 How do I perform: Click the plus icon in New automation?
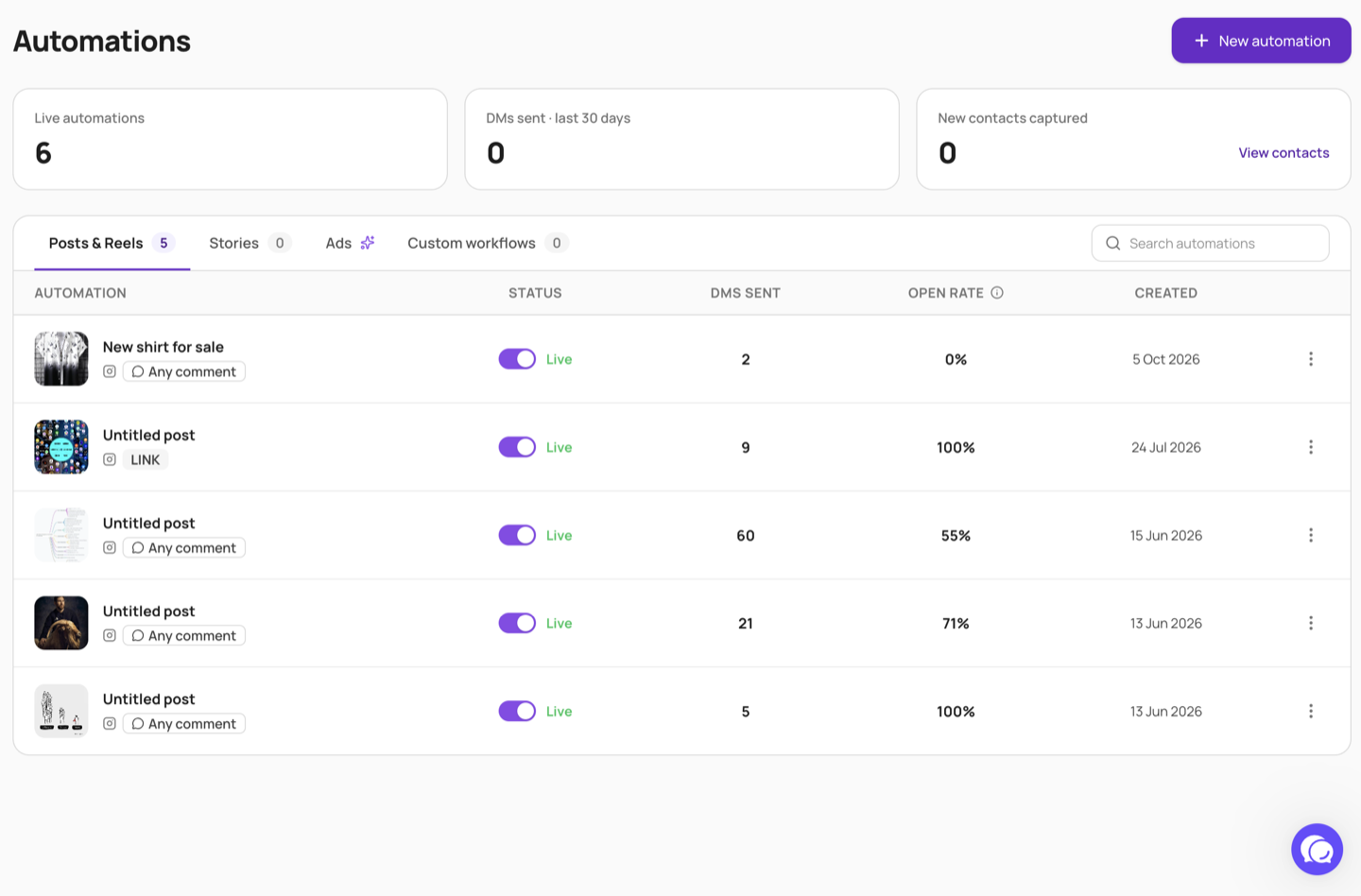1201,41
